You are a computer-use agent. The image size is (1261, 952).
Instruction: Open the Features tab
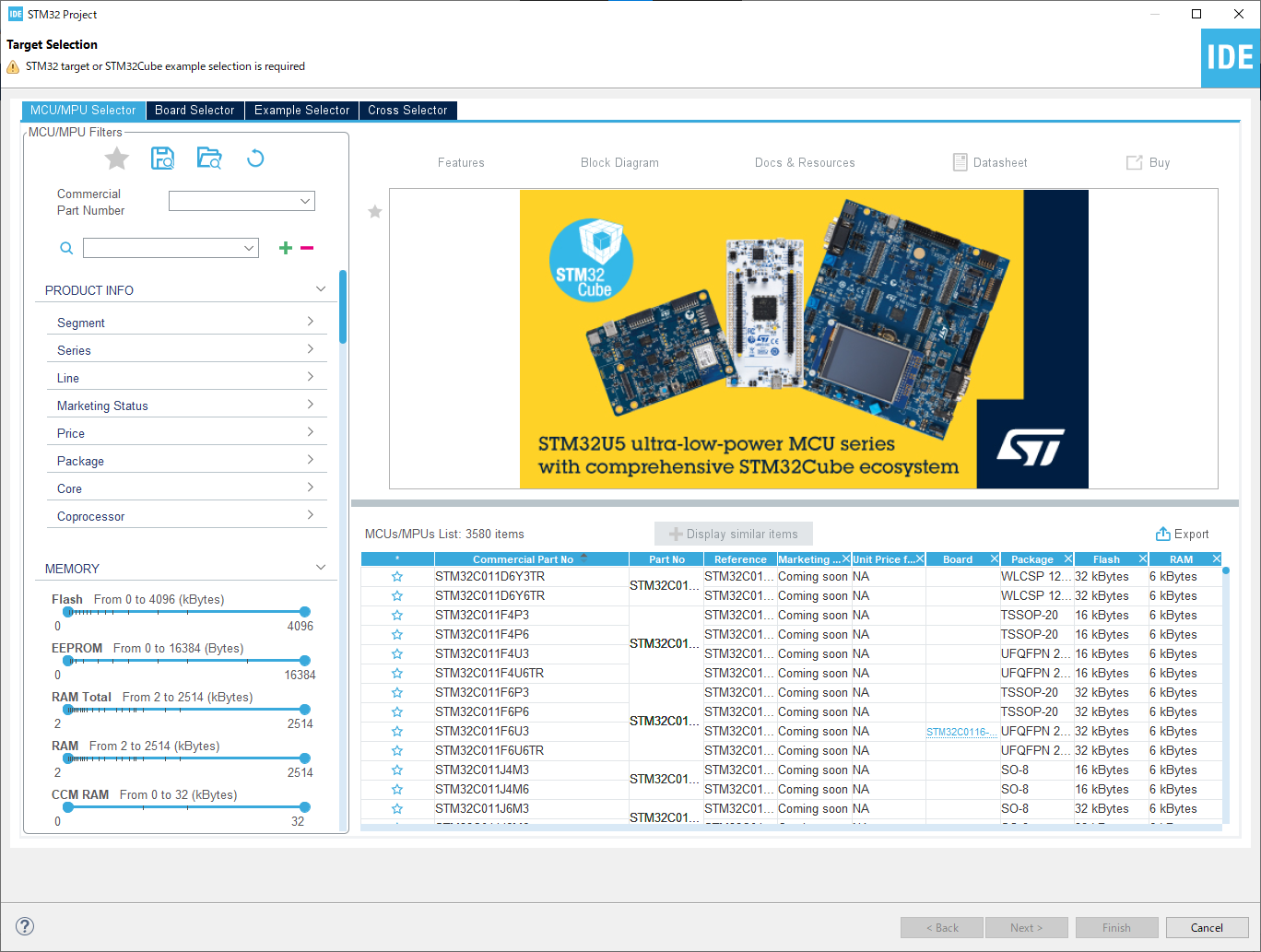pos(461,162)
